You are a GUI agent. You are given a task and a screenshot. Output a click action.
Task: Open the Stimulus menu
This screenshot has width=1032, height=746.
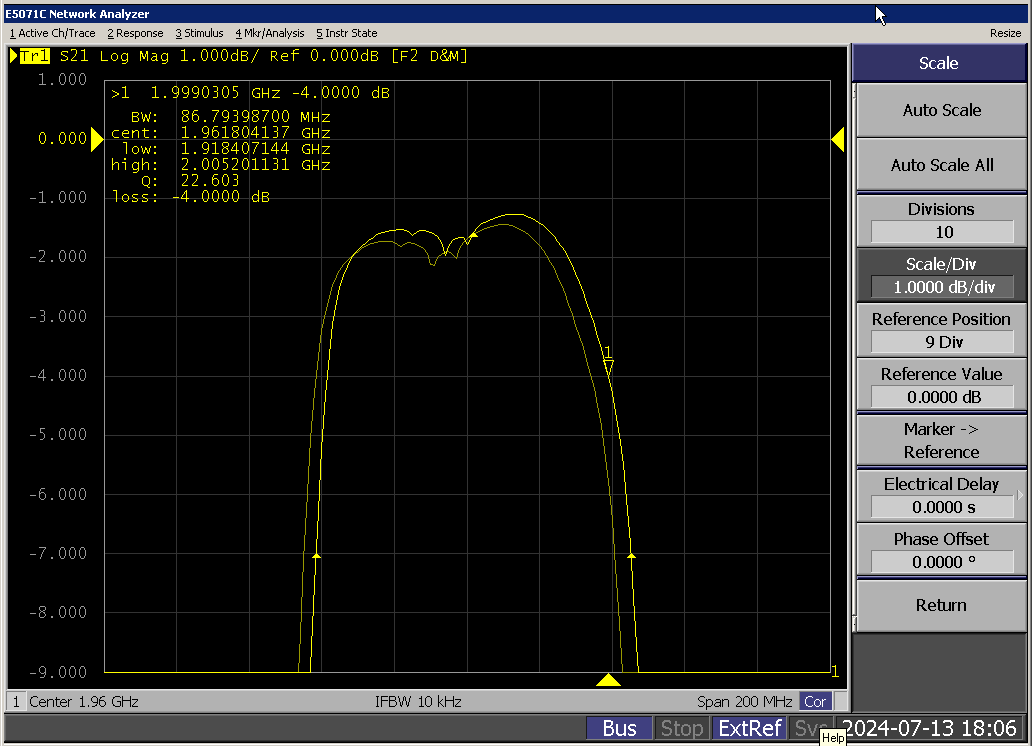click(x=199, y=33)
